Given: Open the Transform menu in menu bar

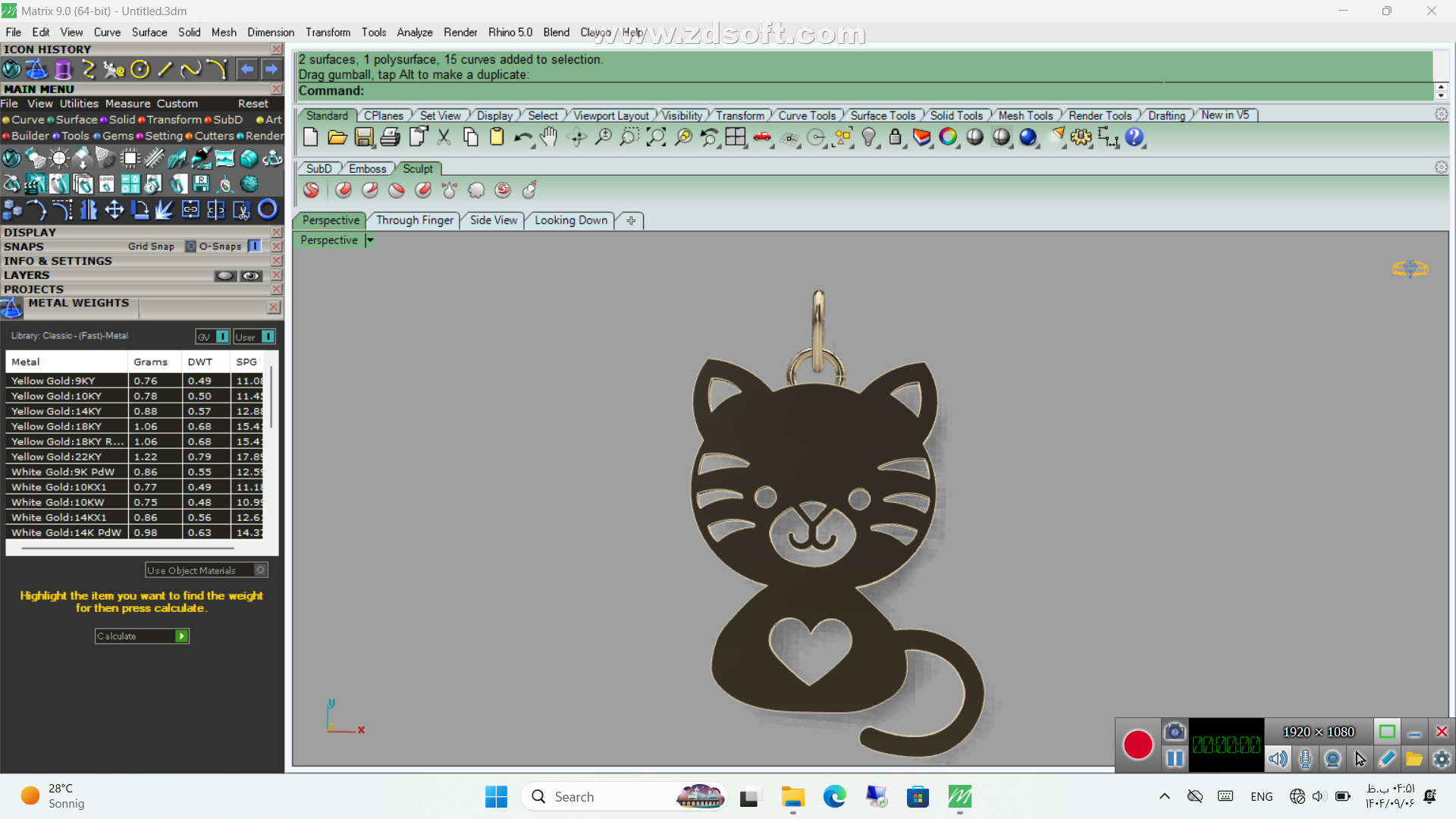Looking at the screenshot, I should point(328,33).
